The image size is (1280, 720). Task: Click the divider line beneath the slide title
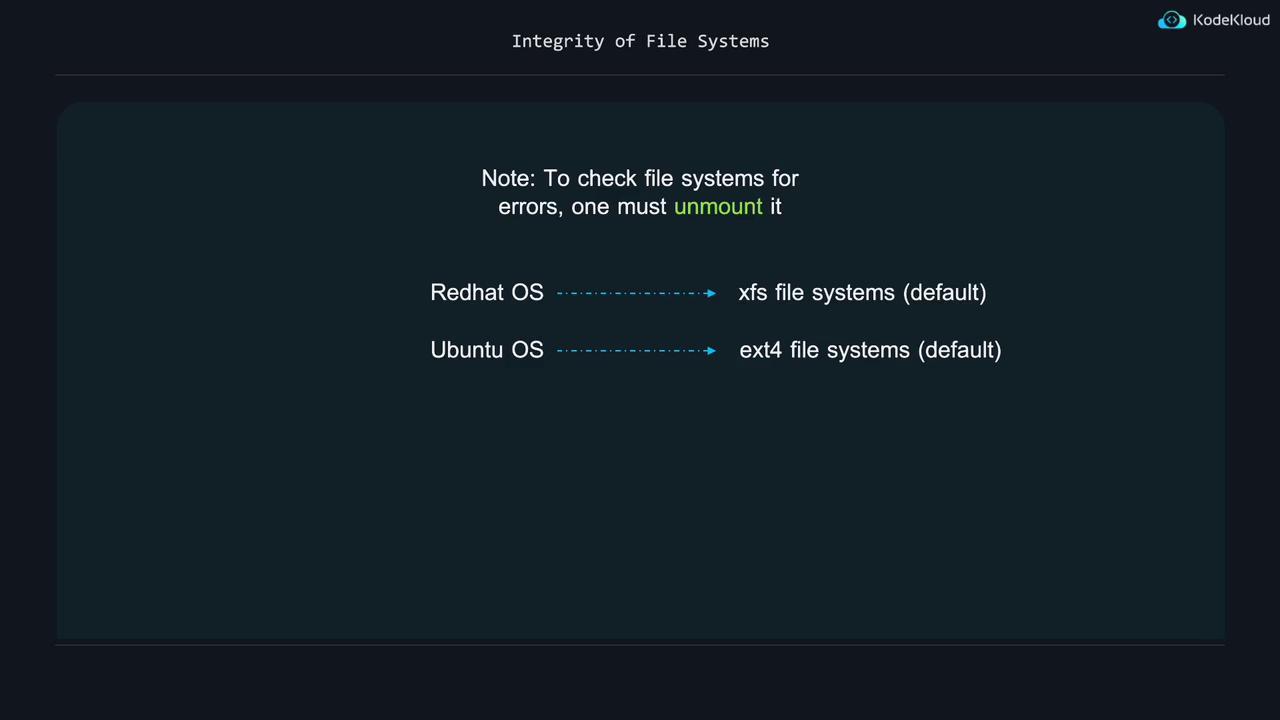click(640, 75)
